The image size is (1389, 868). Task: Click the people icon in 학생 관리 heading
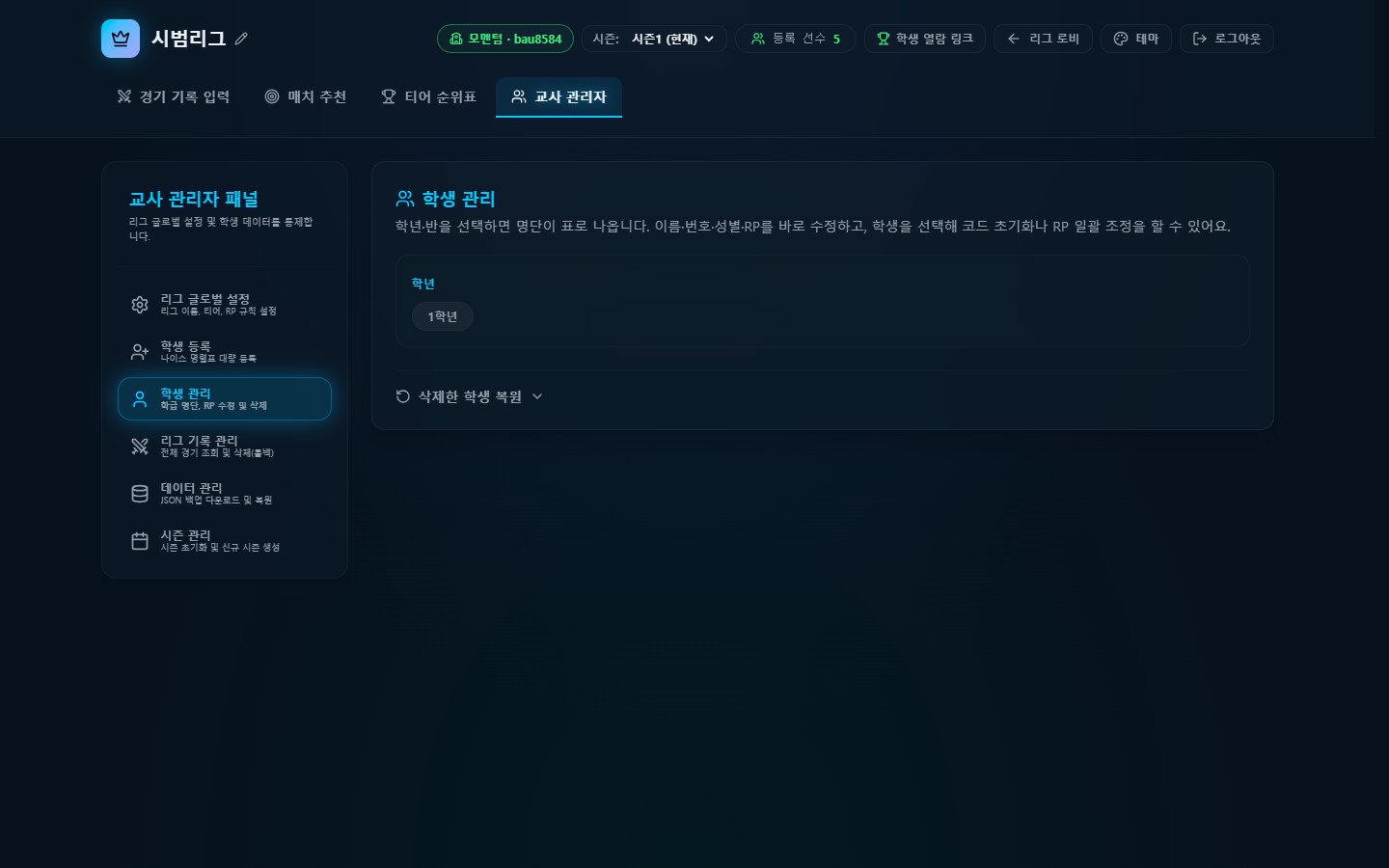coord(405,199)
